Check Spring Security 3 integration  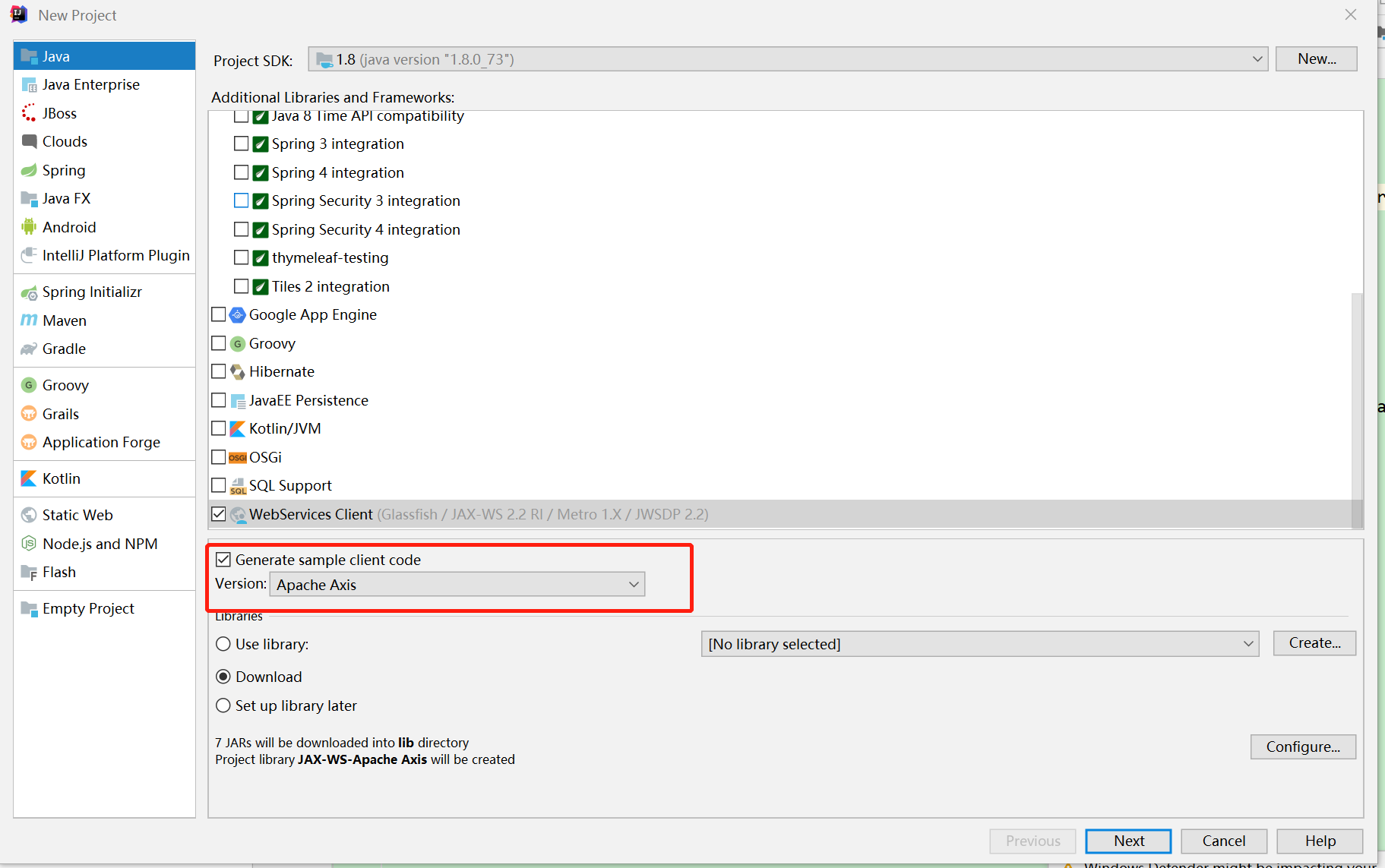[x=242, y=200]
